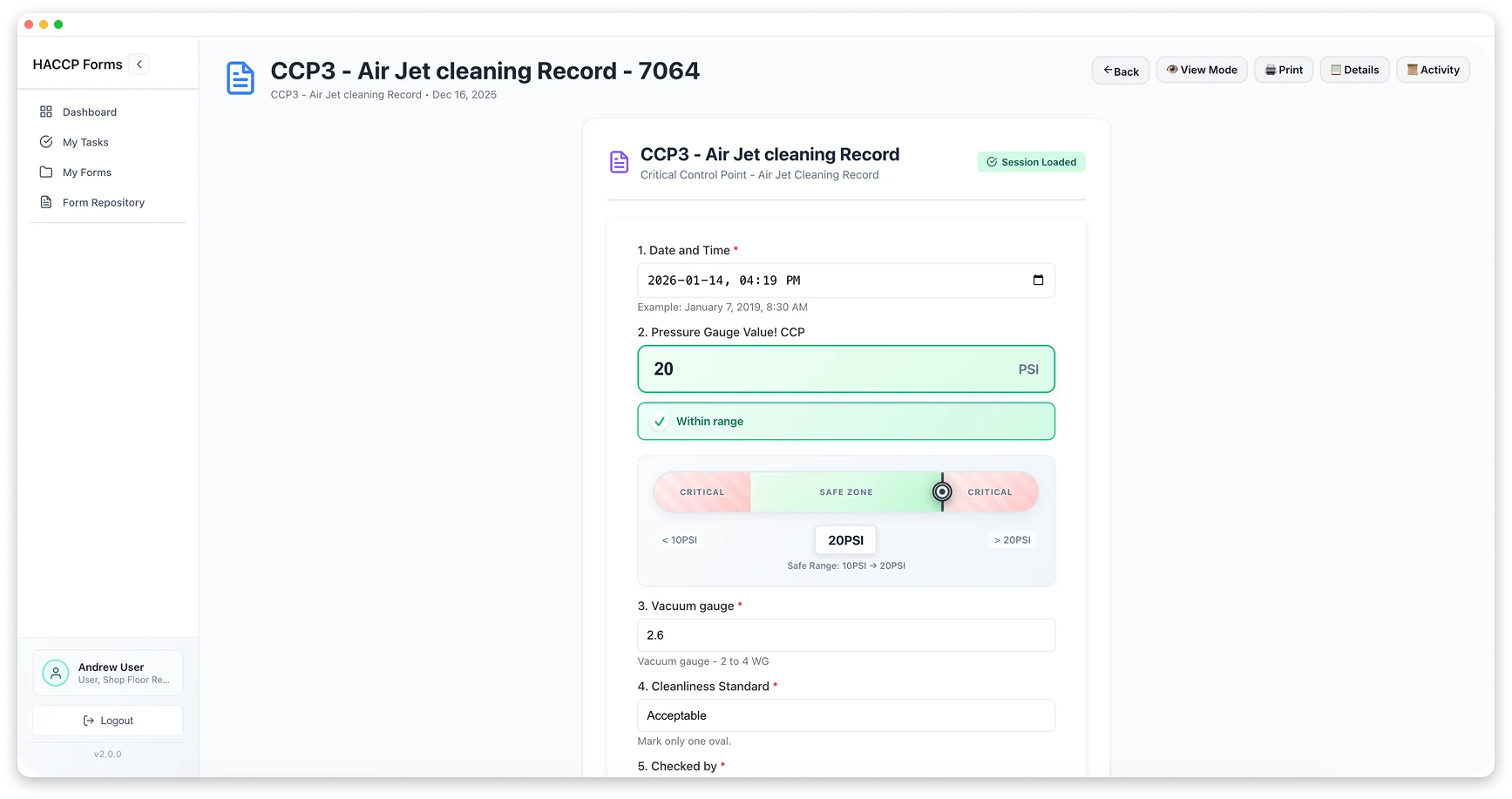Open My Forms section

coord(87,172)
